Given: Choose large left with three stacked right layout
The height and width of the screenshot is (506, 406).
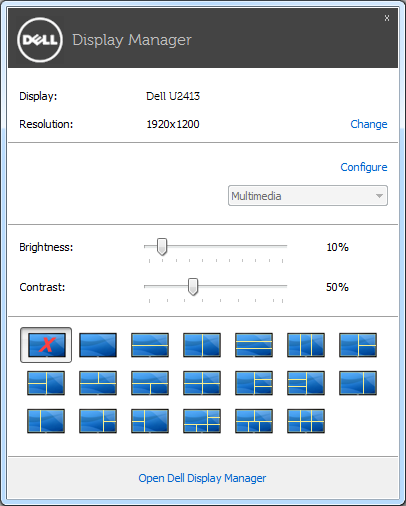Looking at the screenshot, I should coord(254,383).
